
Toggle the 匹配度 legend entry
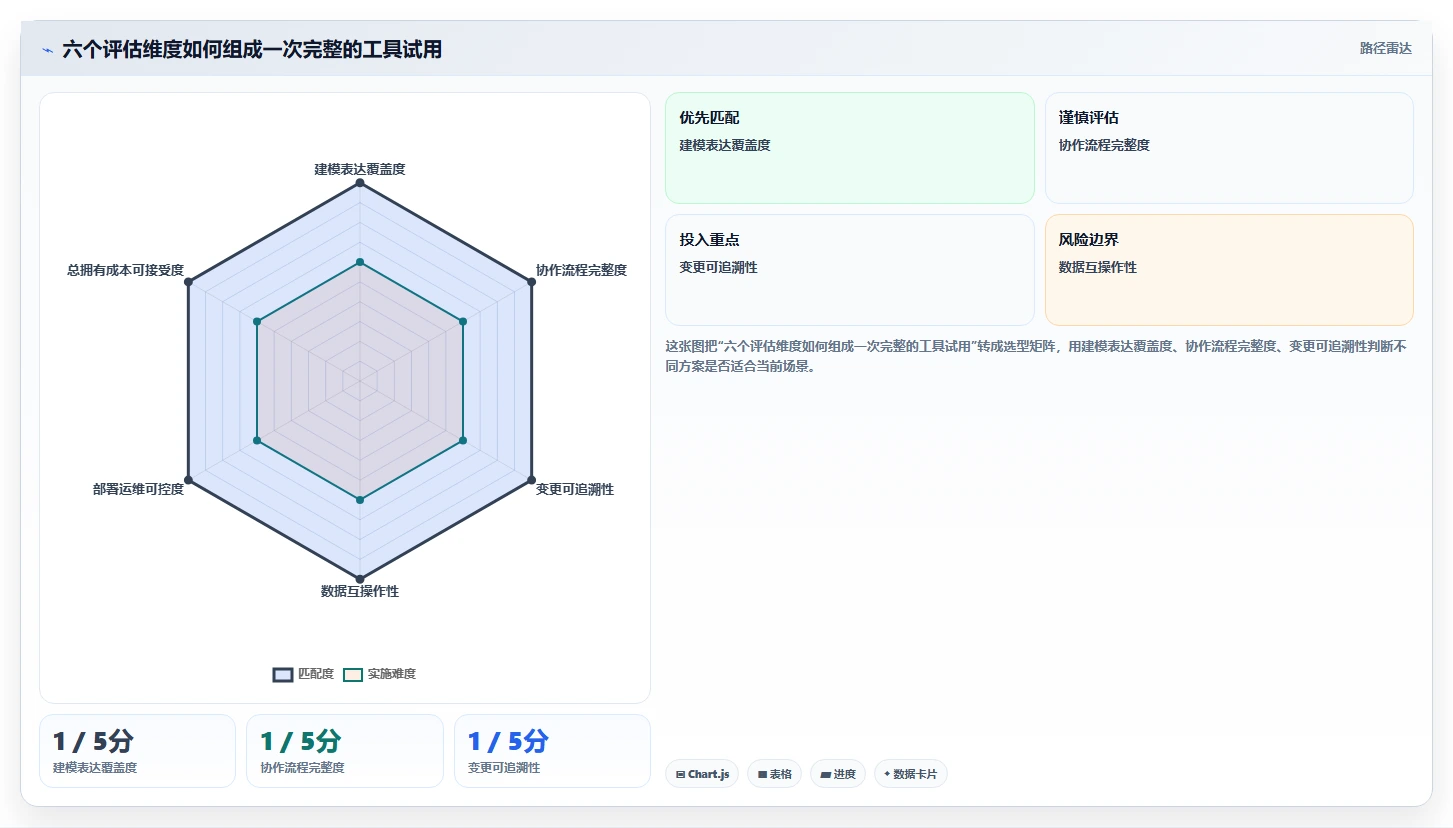(x=304, y=674)
